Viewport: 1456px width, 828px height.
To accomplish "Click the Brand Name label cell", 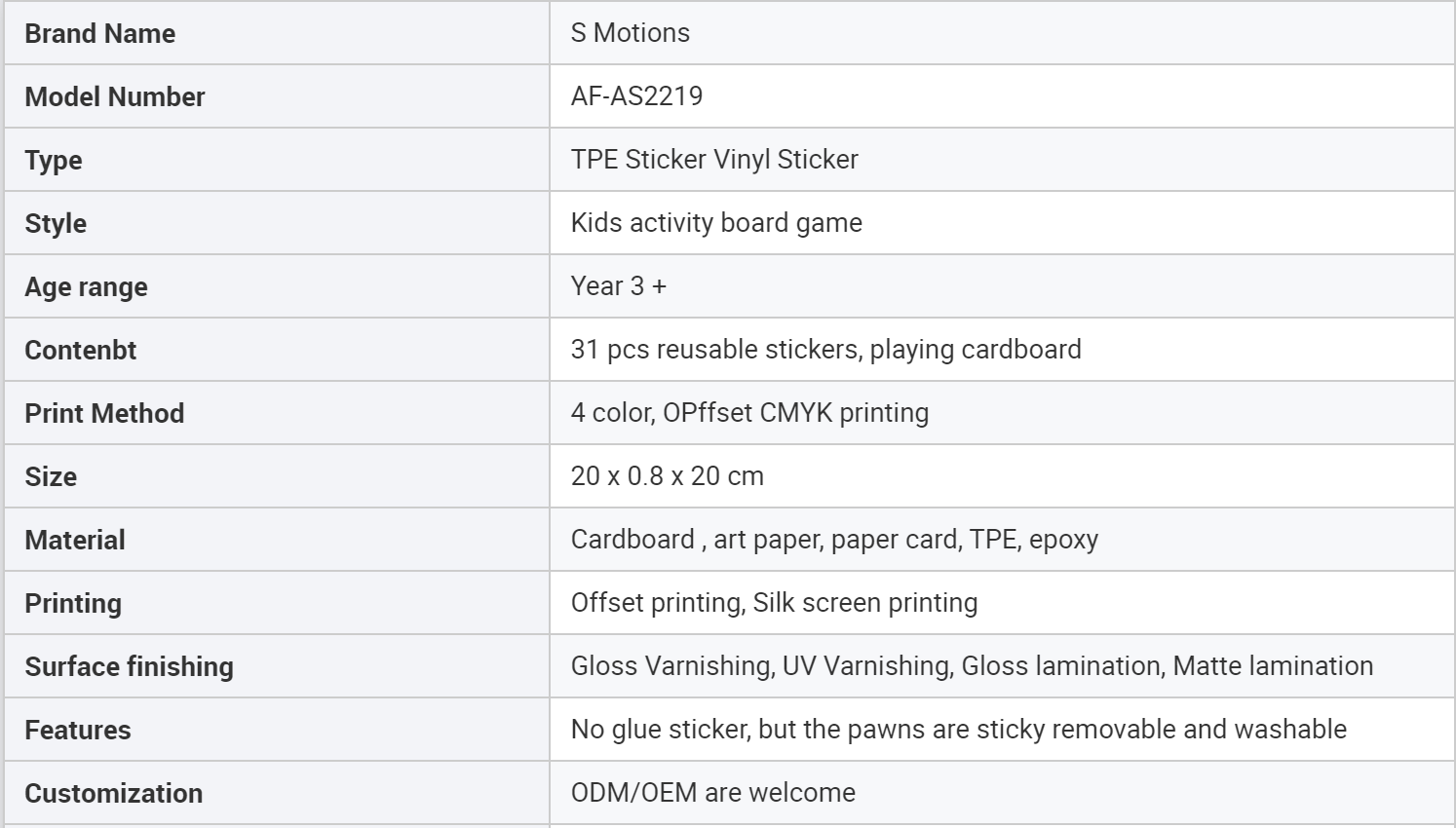I will [x=277, y=33].
